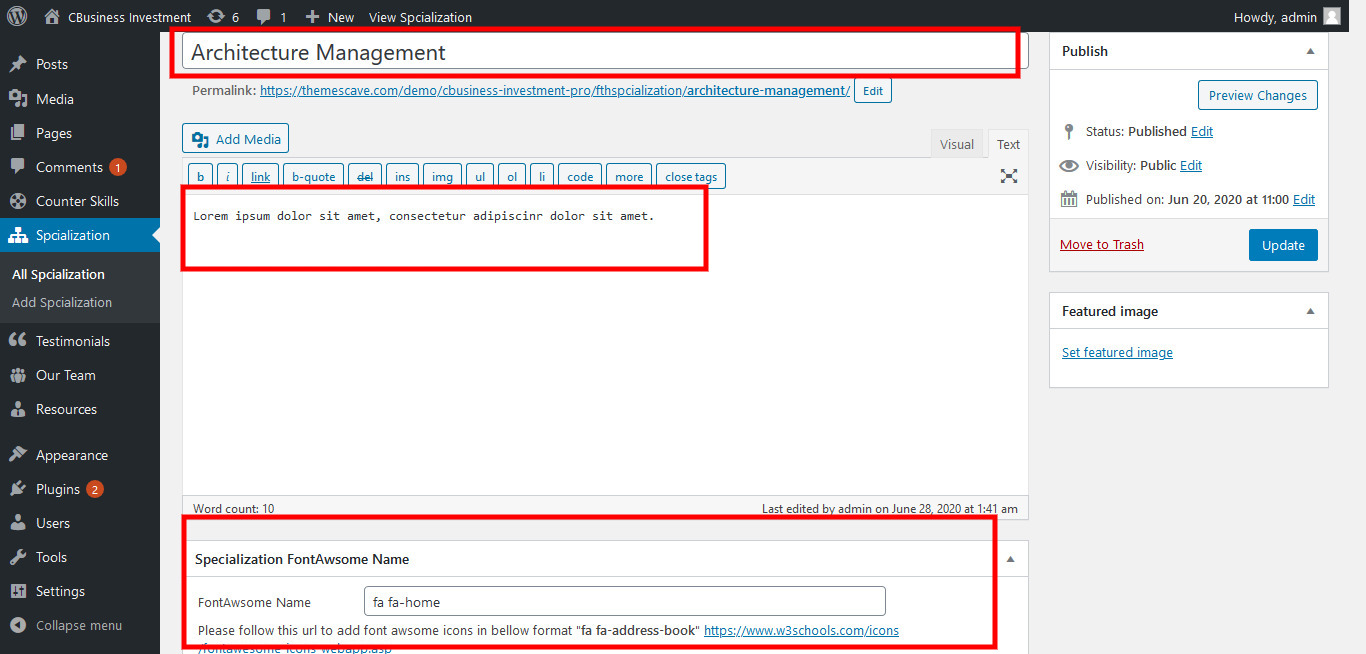Click Set featured image link
Screen dimensions: 1366x654
click(x=1117, y=352)
